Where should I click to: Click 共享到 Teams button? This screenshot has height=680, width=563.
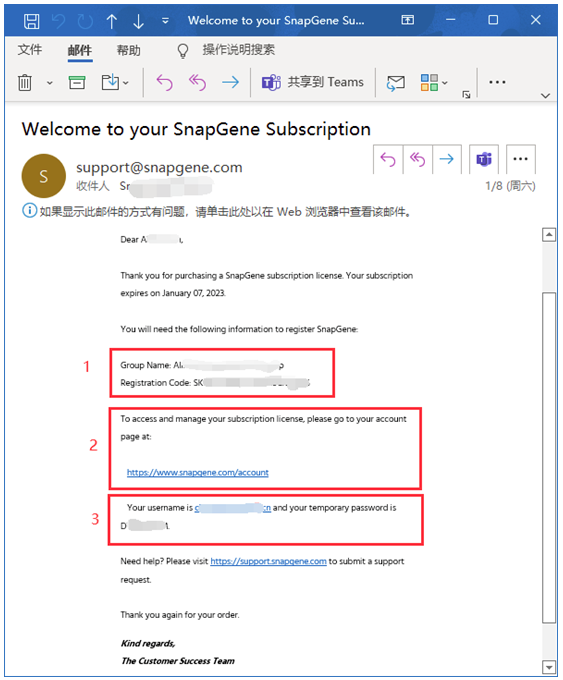click(313, 82)
